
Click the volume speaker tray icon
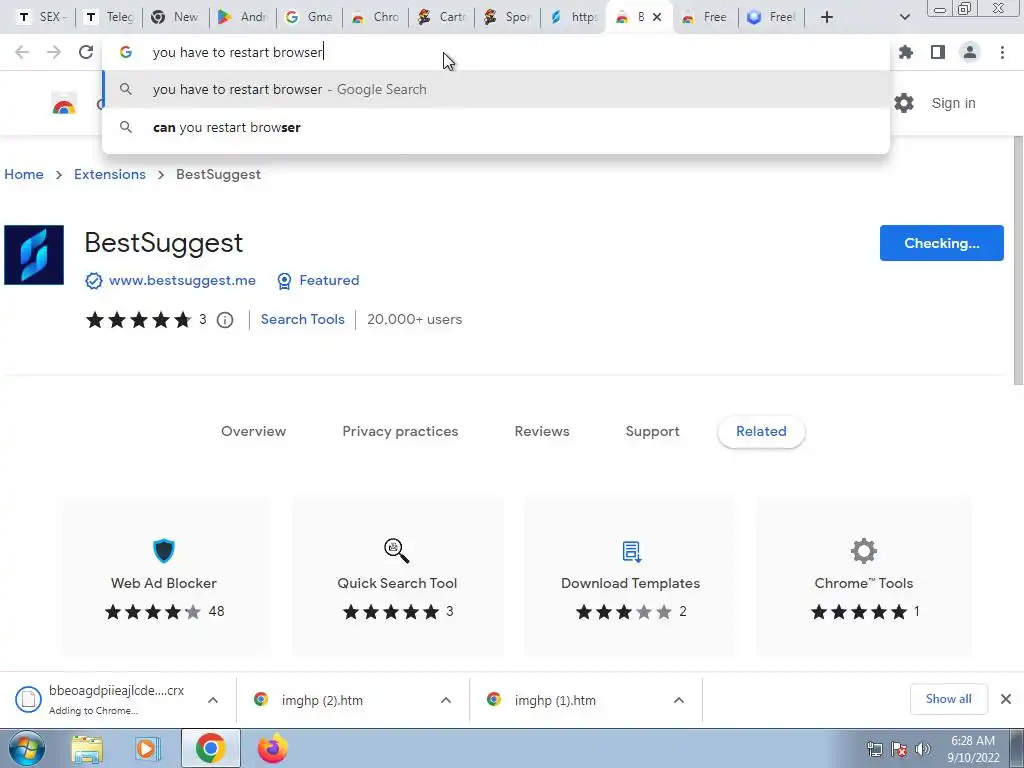[x=923, y=749]
